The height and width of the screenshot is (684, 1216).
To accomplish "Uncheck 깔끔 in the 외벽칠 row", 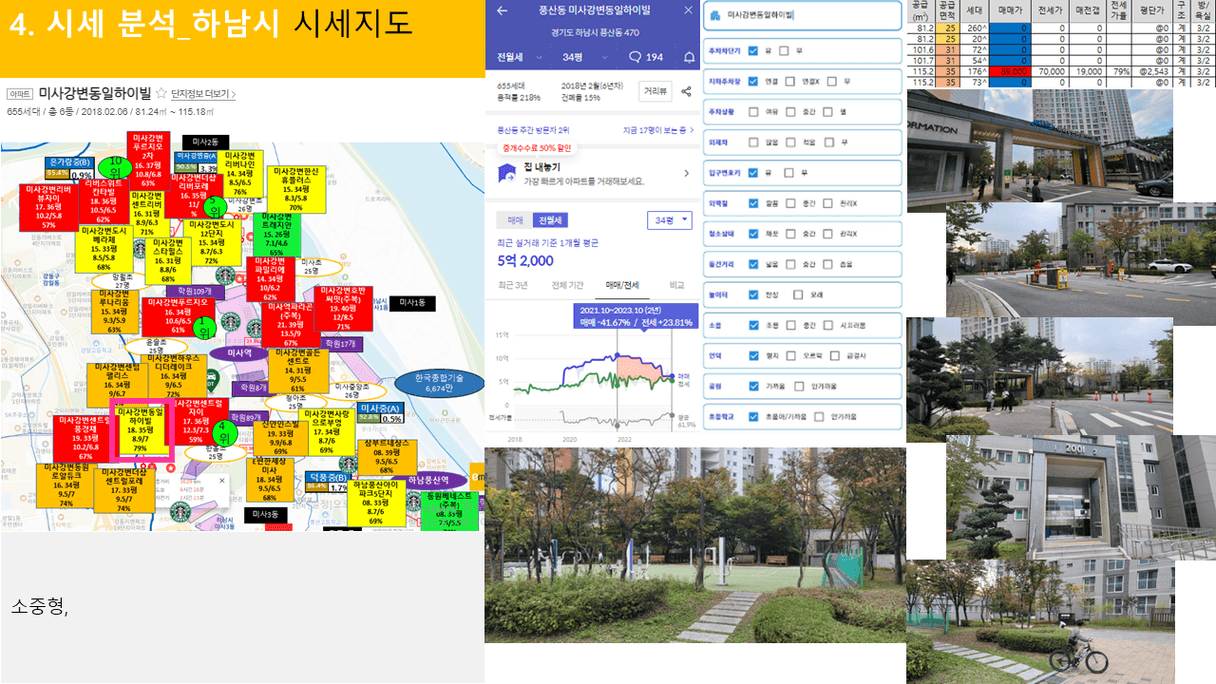I will [752, 204].
